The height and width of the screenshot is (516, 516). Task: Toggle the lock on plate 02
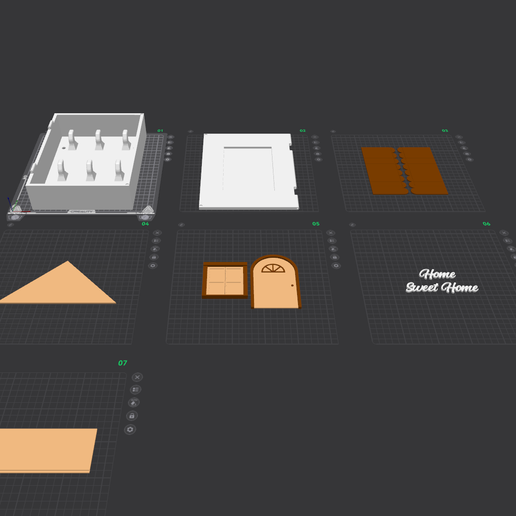pos(318,154)
